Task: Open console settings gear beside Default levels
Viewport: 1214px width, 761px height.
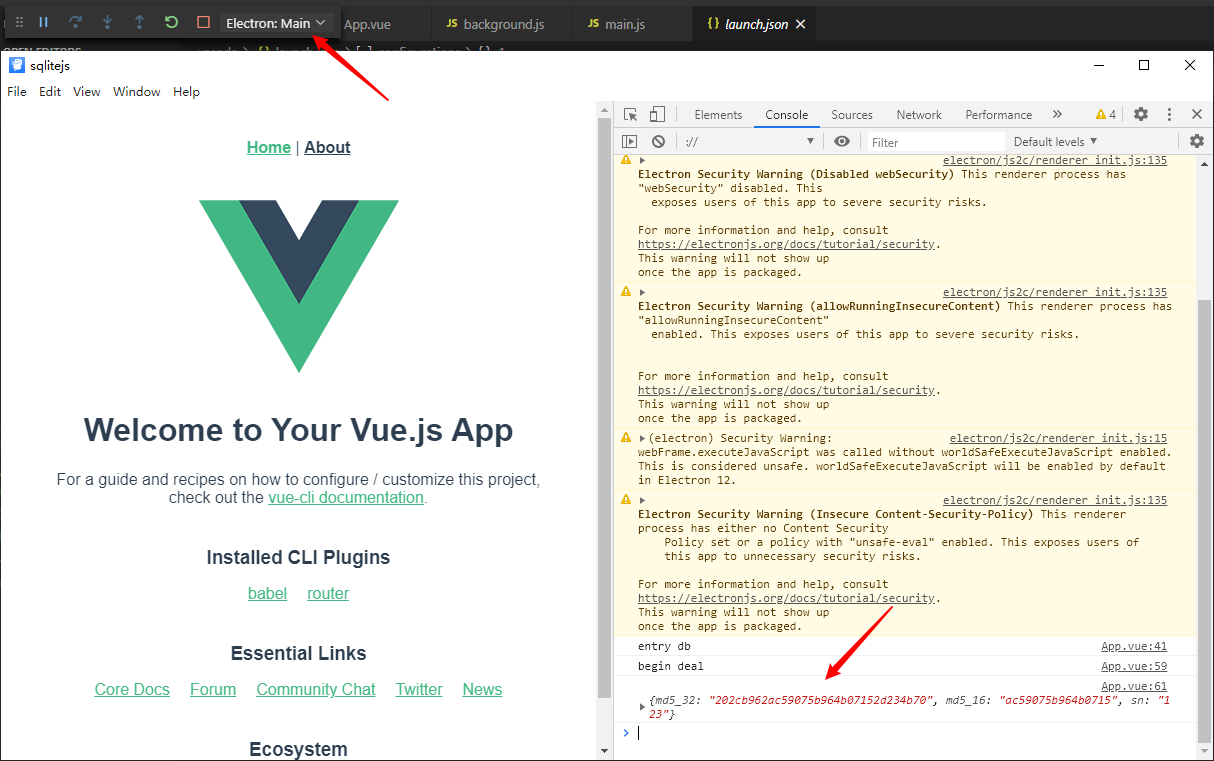Action: click(x=1197, y=142)
